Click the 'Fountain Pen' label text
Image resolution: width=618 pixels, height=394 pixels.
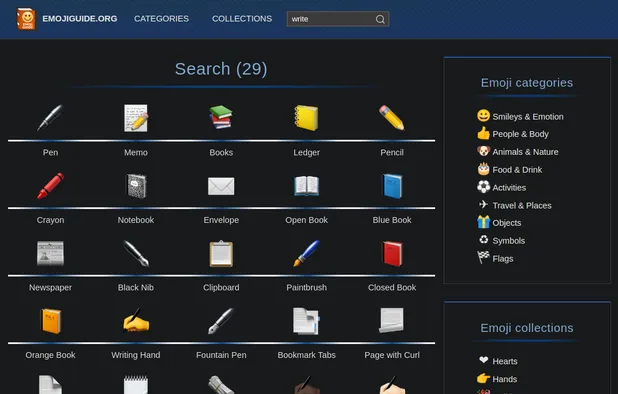click(x=221, y=355)
